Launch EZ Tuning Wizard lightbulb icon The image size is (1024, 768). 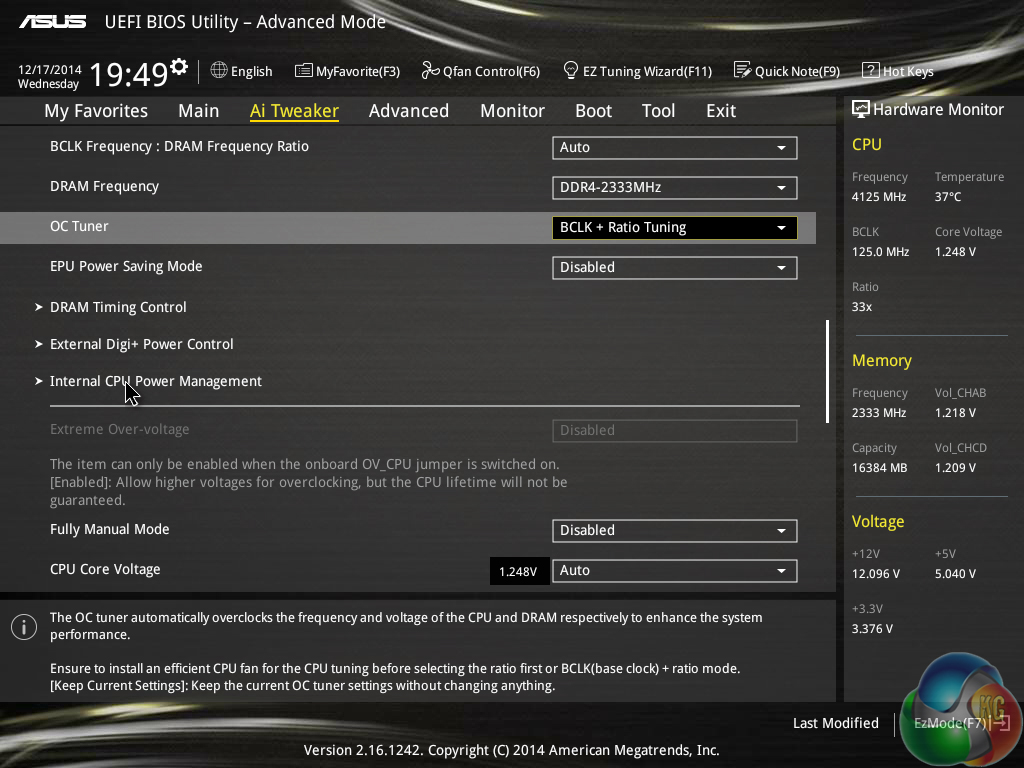pos(571,71)
